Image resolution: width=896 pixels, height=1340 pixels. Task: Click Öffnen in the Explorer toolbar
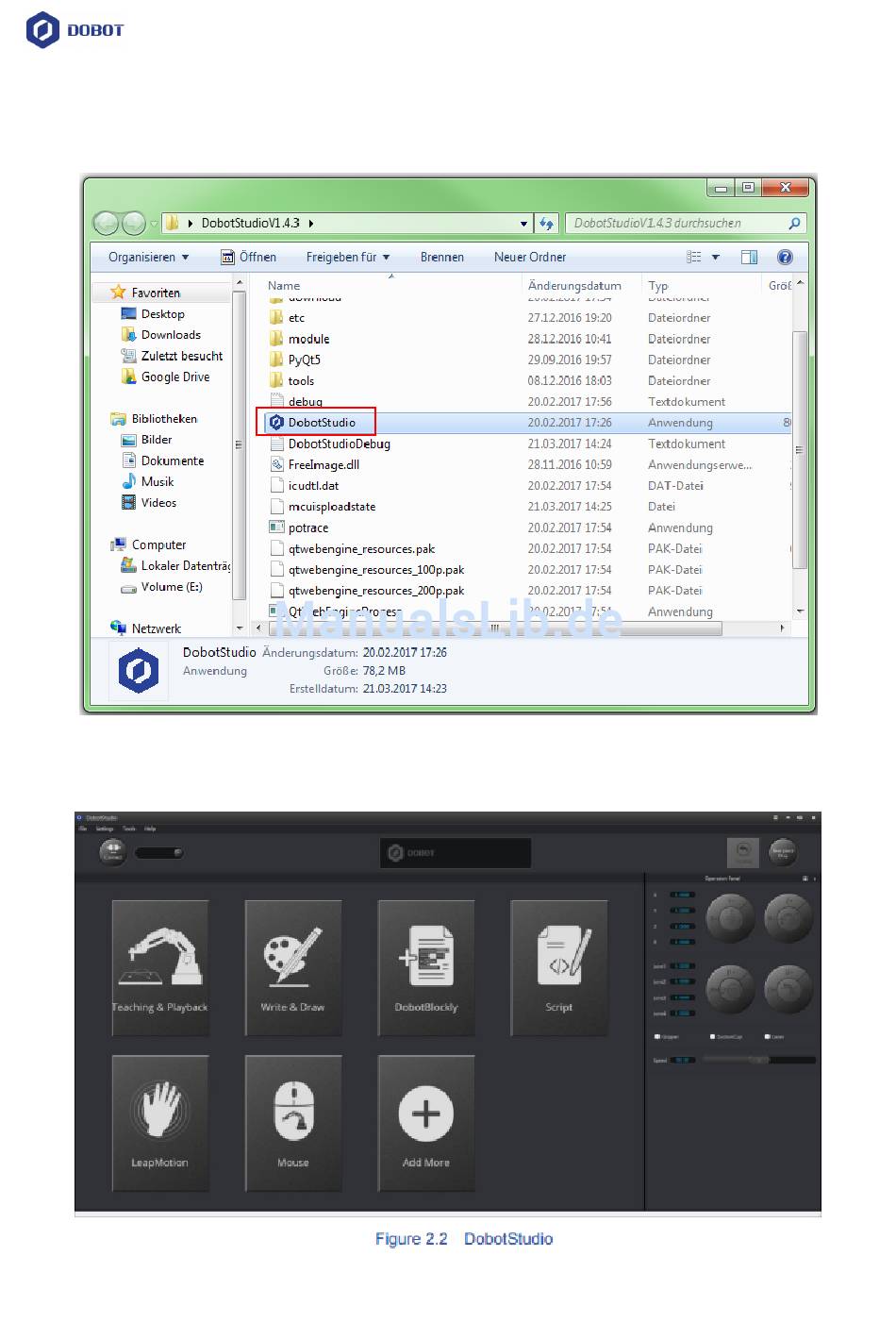tap(249, 257)
